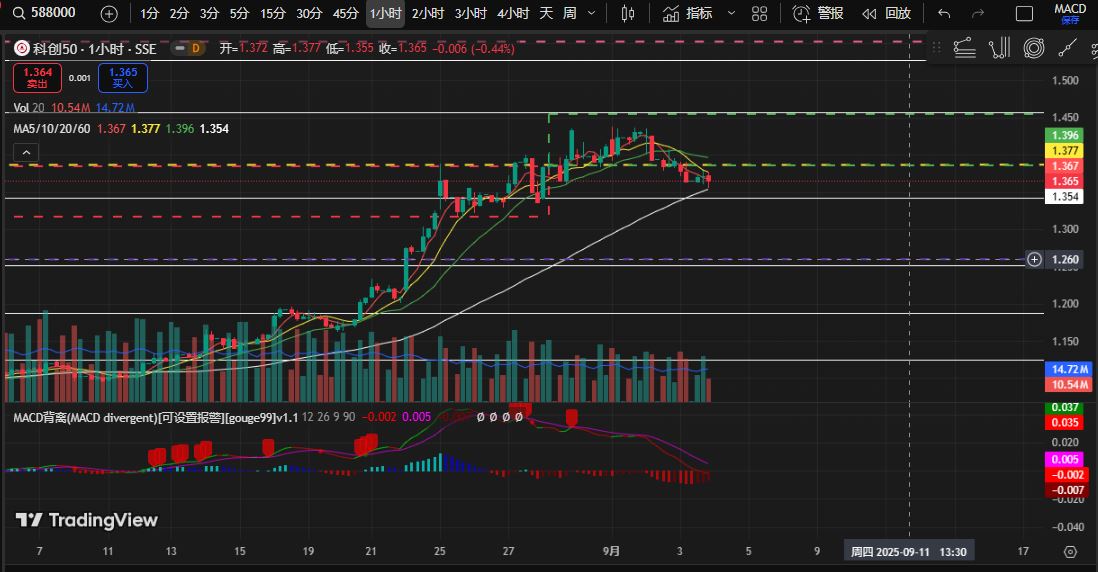
Task: Click the compare or add symbol plus icon
Action: coord(109,13)
